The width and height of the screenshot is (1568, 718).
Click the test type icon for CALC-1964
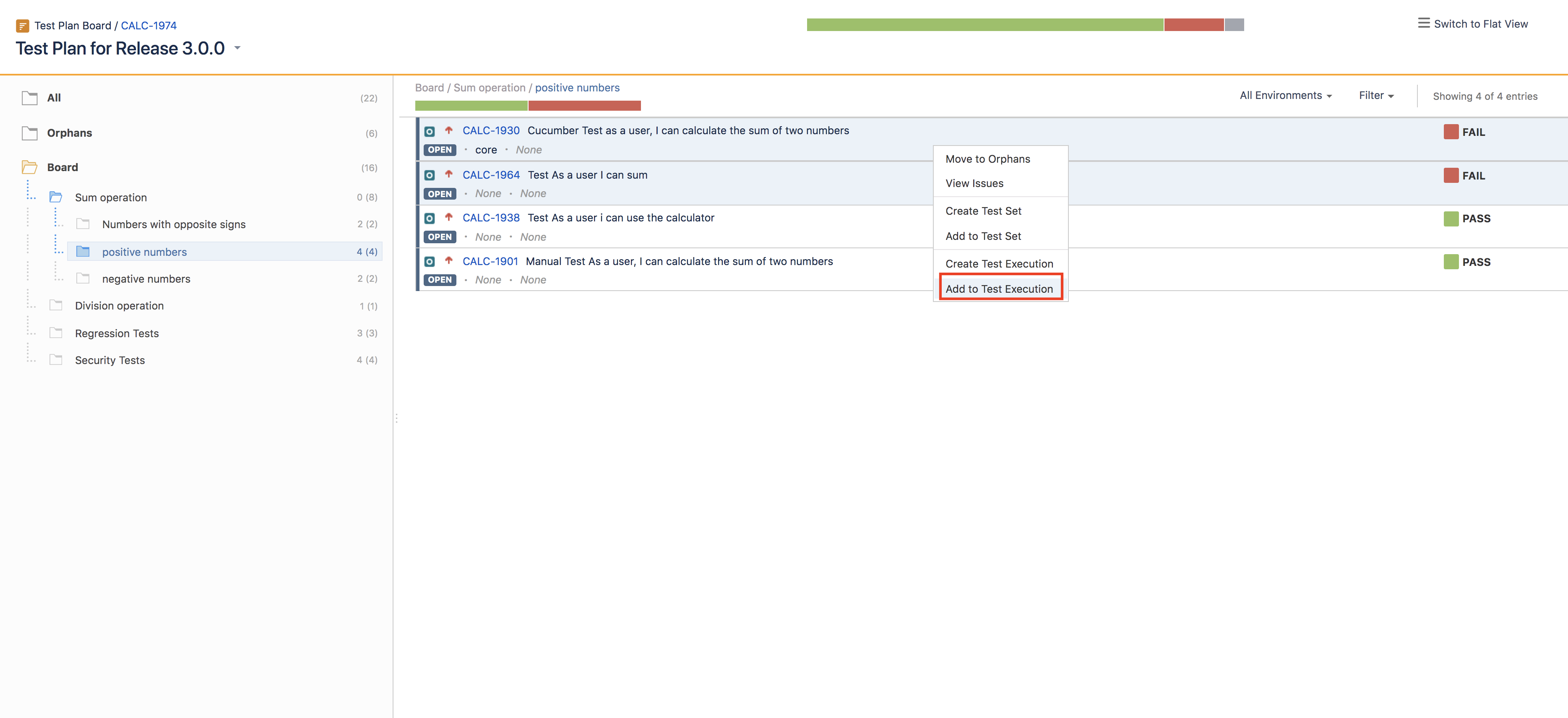(x=429, y=175)
